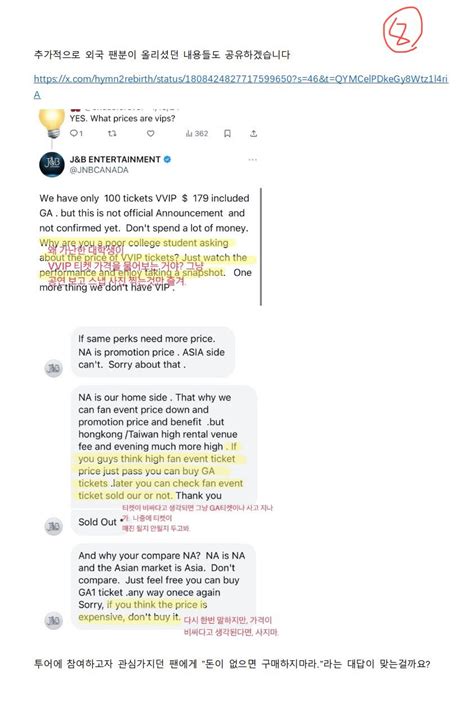This screenshot has height=720, width=474.
Task: Click the retweet icon under the reply
Action: click(112, 134)
